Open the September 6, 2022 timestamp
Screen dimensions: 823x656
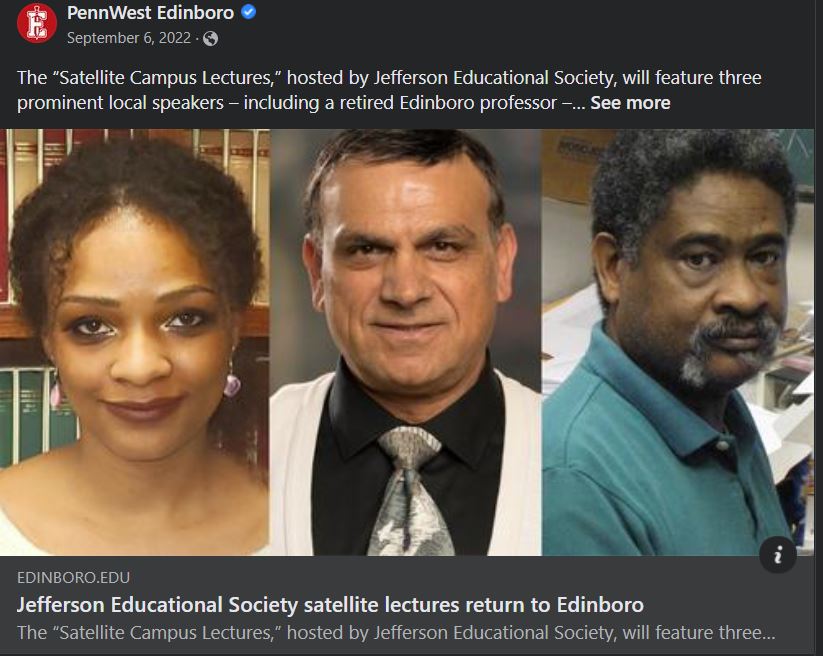tap(130, 39)
